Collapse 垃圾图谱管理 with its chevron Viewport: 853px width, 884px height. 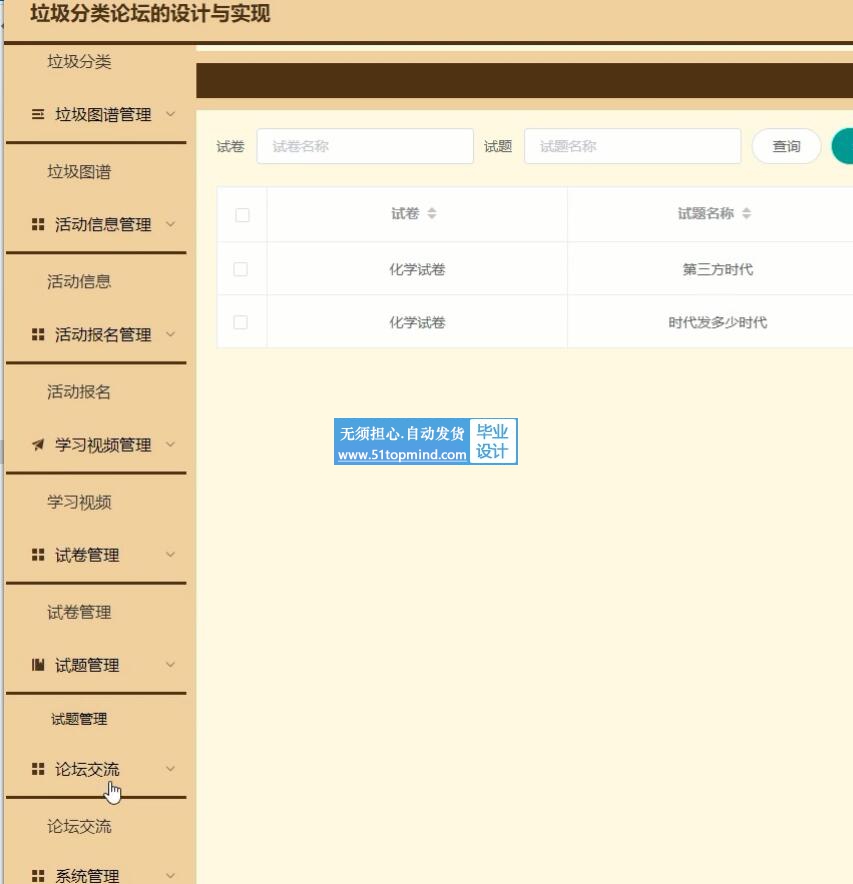(x=170, y=114)
